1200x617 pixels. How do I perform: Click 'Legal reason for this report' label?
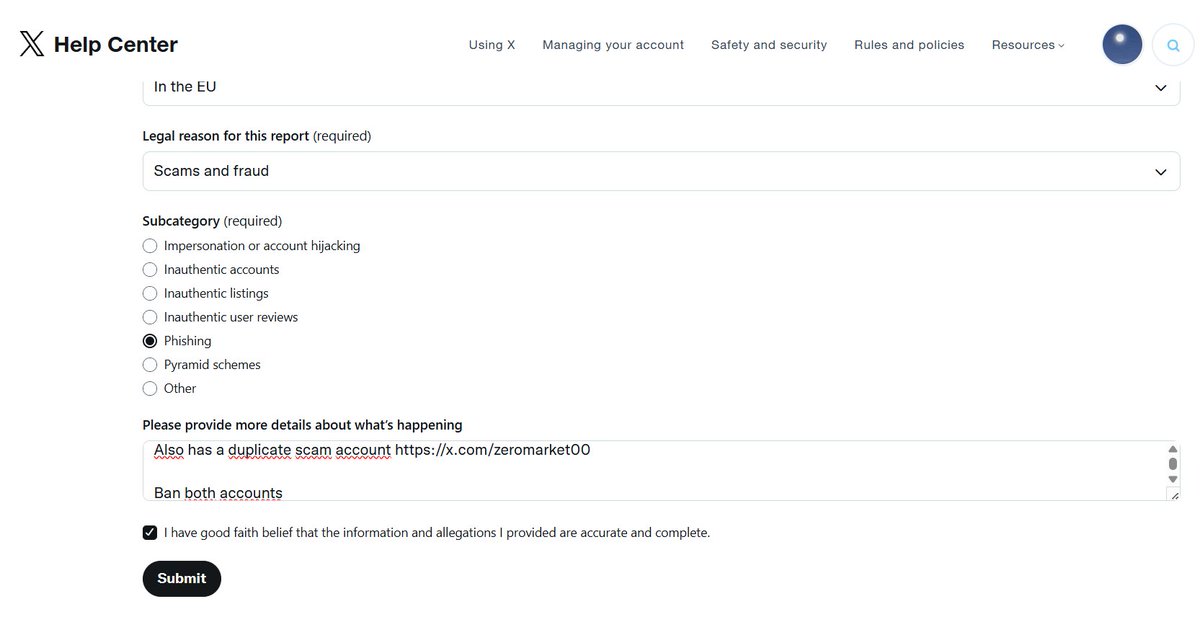pyautogui.click(x=257, y=136)
